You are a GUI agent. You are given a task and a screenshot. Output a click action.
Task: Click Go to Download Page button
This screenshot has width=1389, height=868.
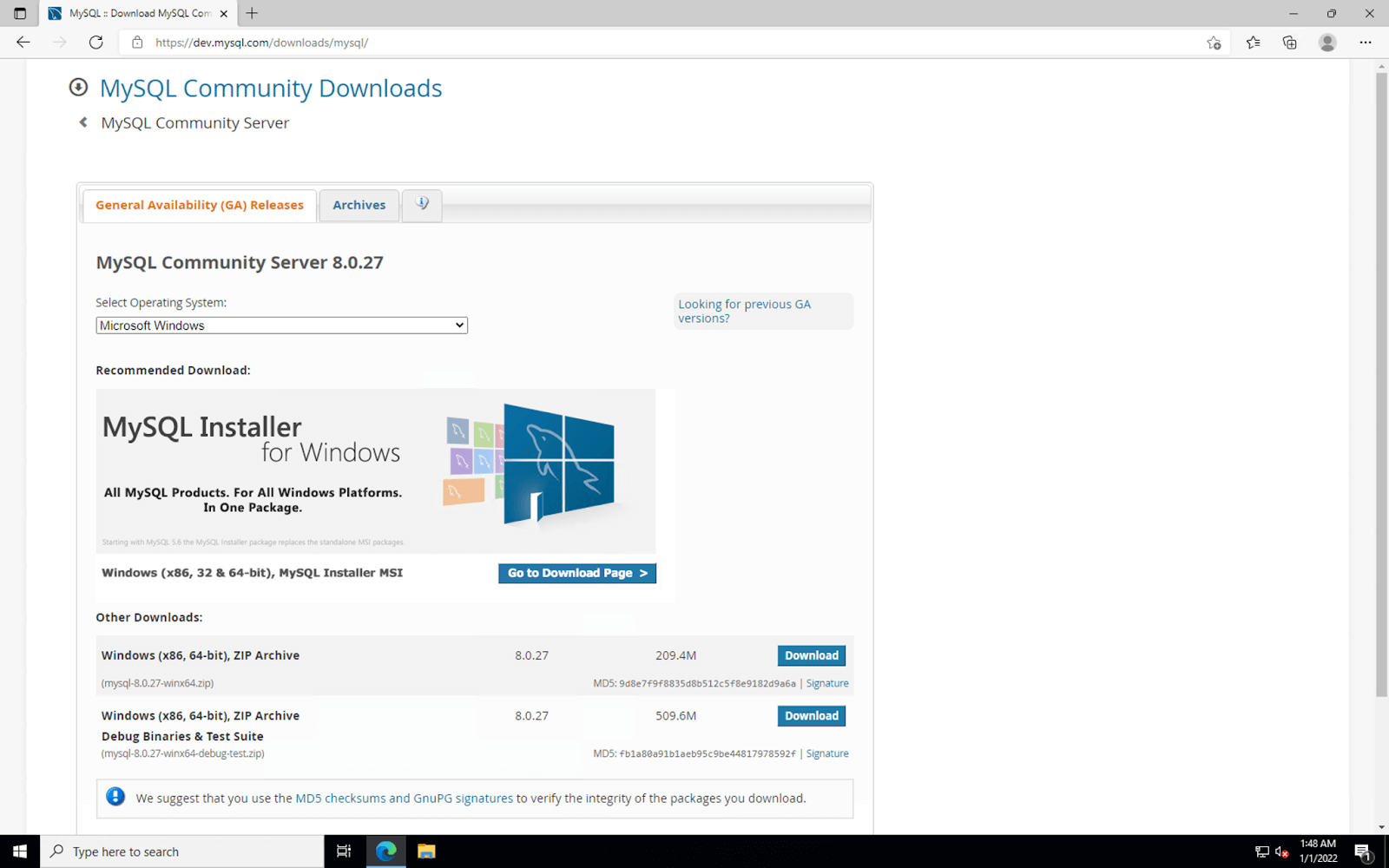[x=576, y=573]
